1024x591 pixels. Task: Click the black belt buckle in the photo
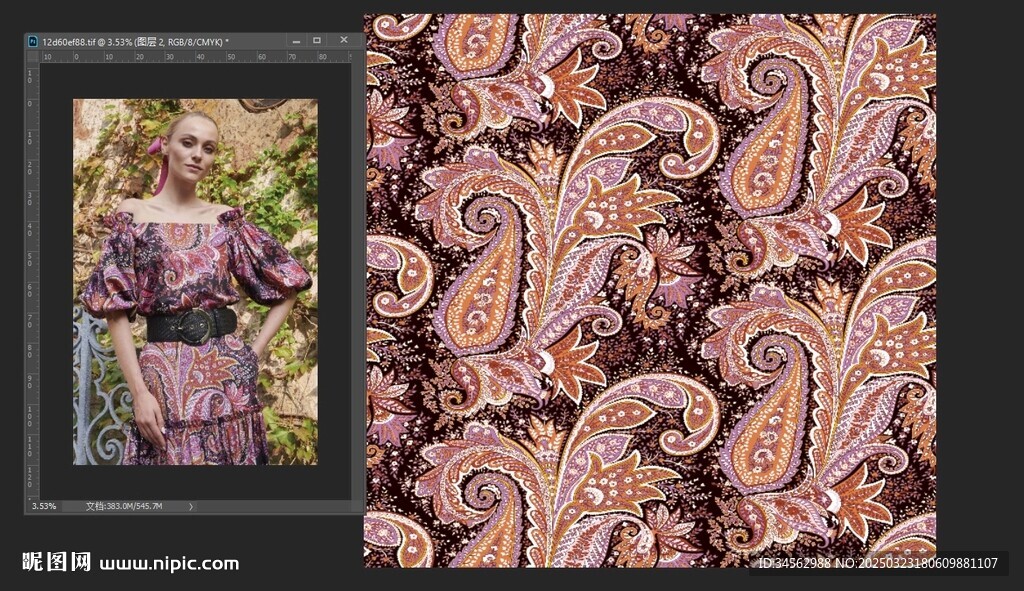196,325
